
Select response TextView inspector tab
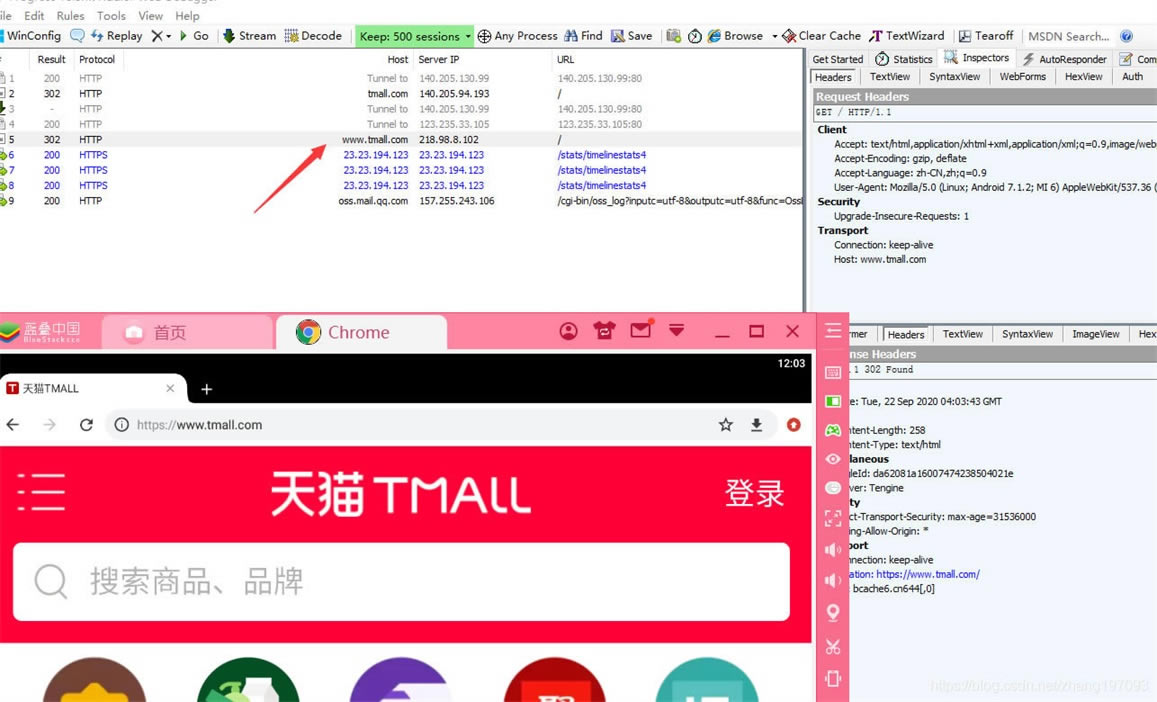pyautogui.click(x=962, y=334)
